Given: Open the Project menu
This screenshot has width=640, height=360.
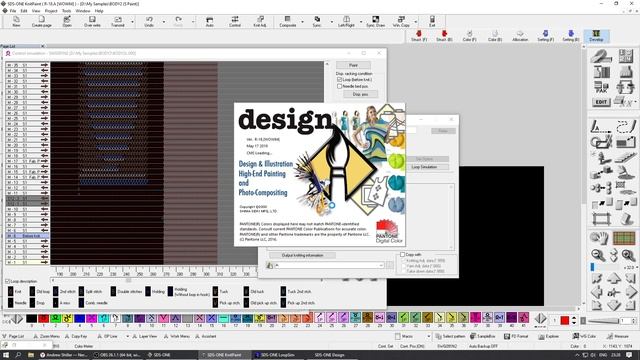Looking at the screenshot, I should coord(51,11).
